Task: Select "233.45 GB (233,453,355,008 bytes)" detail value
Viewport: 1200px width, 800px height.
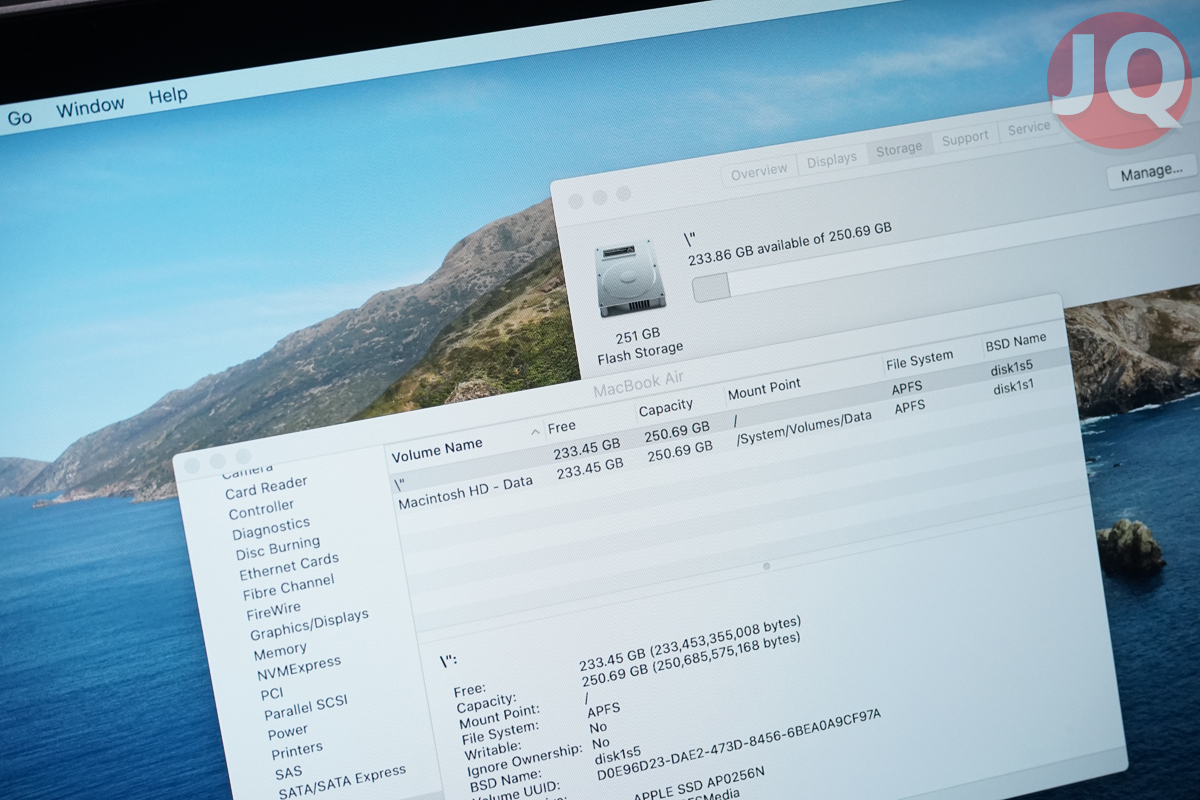Action: tap(690, 643)
